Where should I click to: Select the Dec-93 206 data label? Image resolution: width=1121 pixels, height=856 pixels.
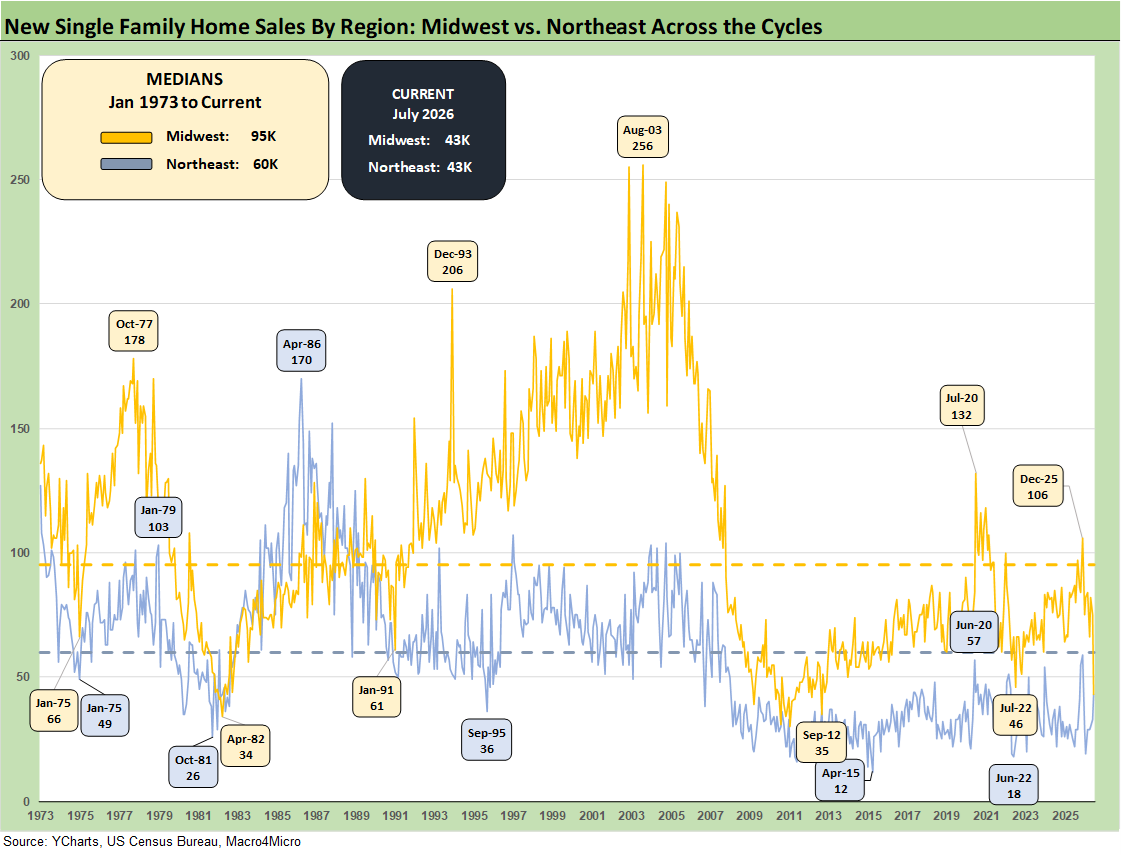point(453,262)
